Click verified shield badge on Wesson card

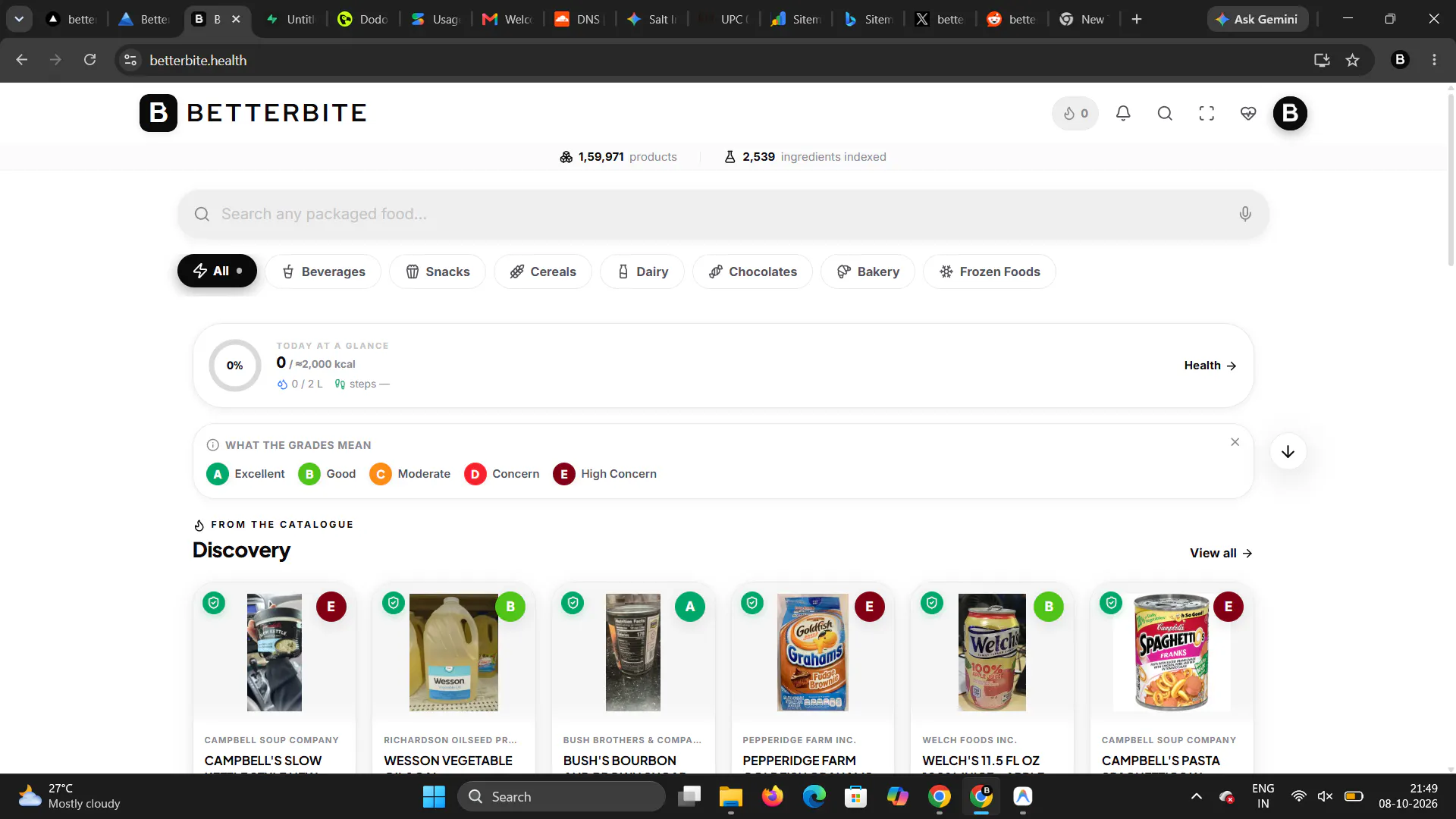tap(394, 604)
